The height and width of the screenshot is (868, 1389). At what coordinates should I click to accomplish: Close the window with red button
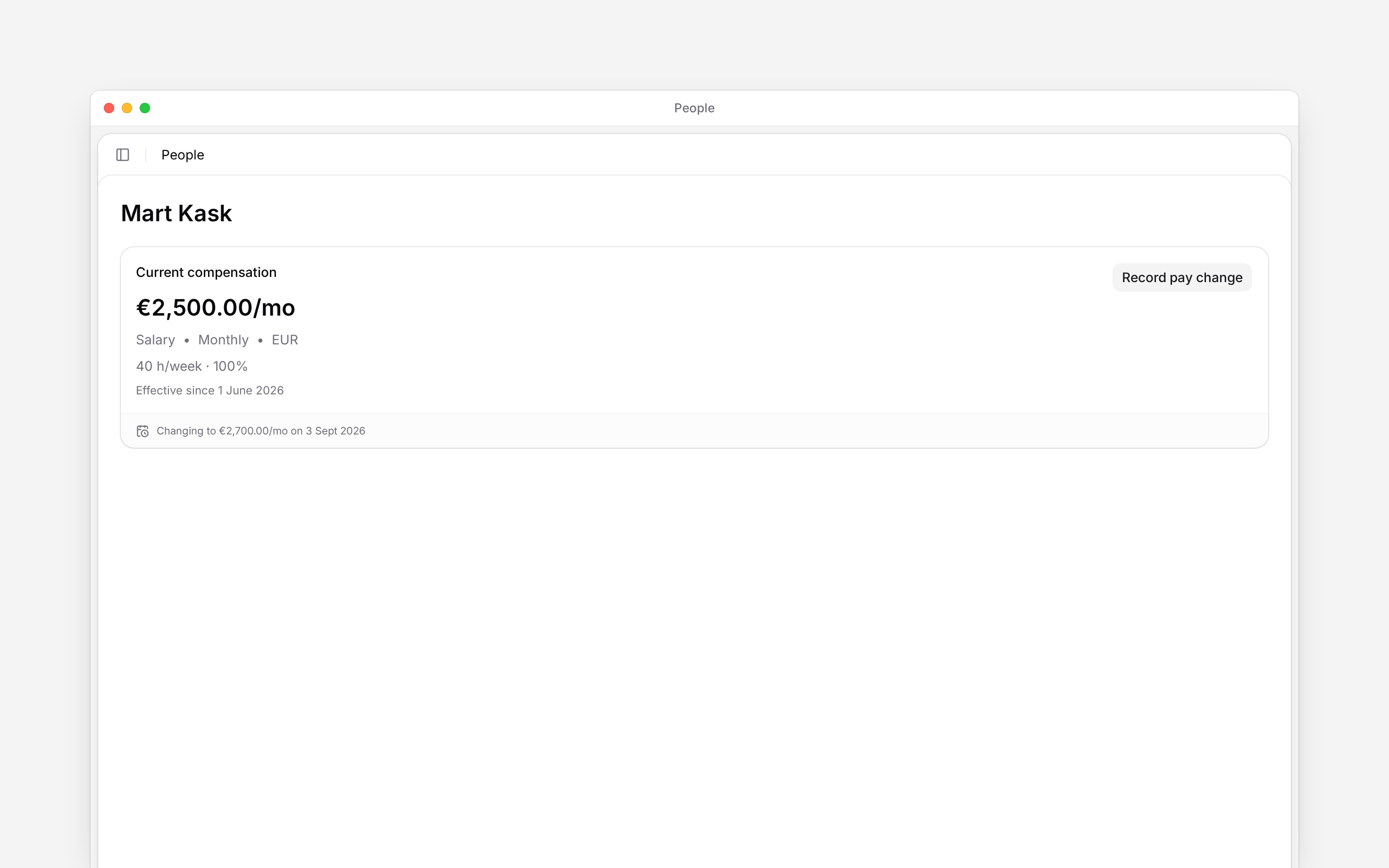109,108
